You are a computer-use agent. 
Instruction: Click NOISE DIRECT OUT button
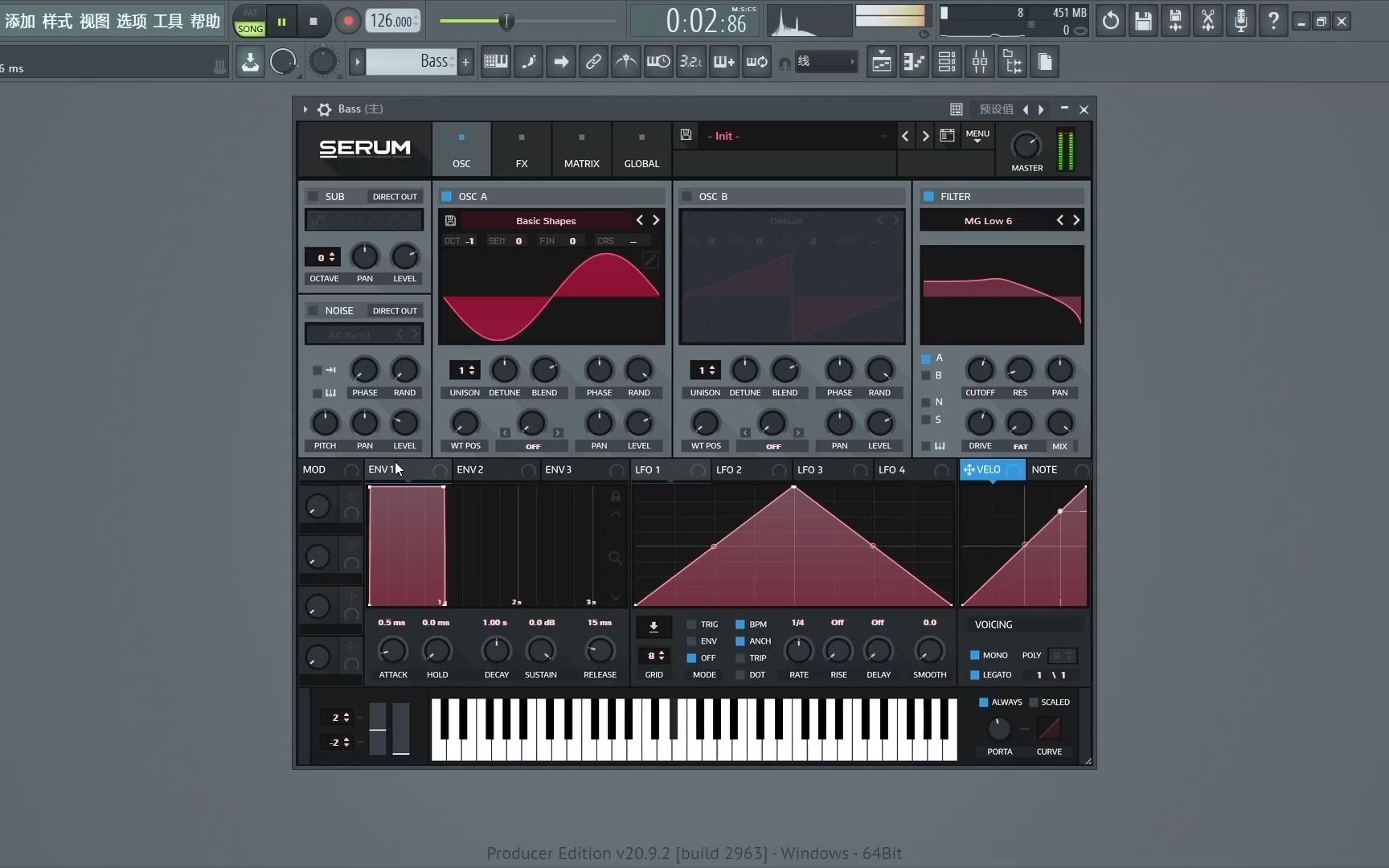(395, 311)
